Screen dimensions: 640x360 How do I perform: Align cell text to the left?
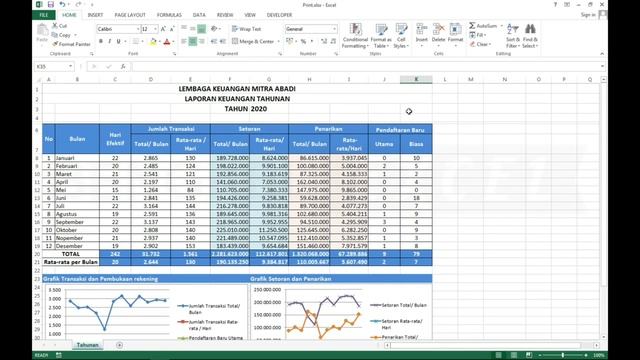pos(184,42)
